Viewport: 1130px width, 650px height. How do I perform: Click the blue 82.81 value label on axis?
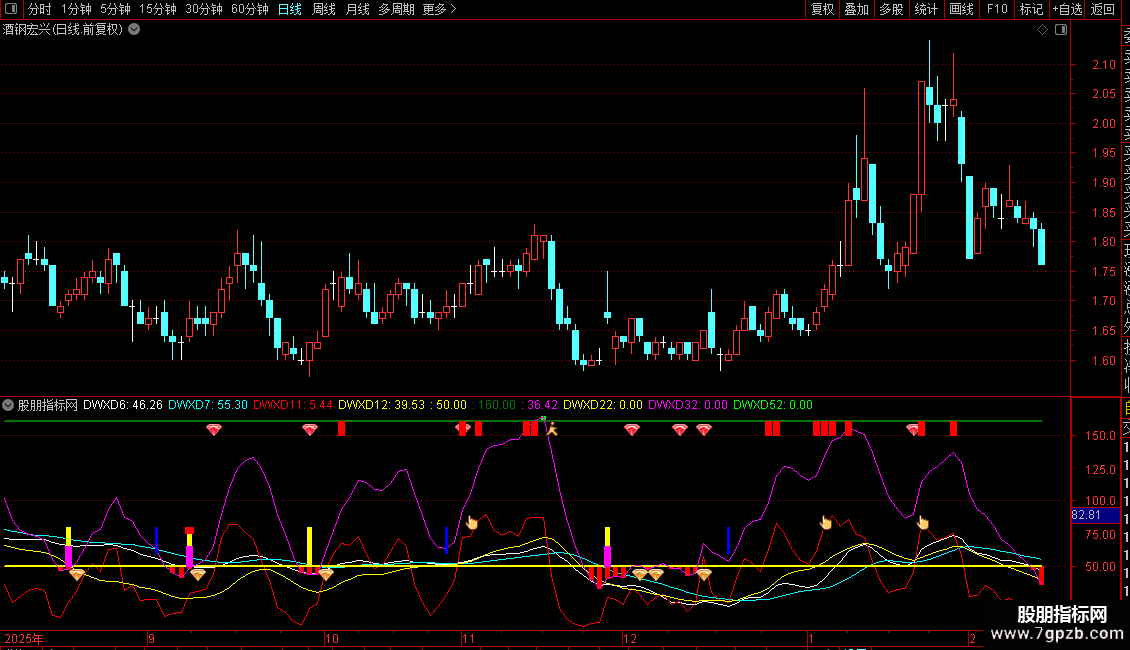(1086, 514)
